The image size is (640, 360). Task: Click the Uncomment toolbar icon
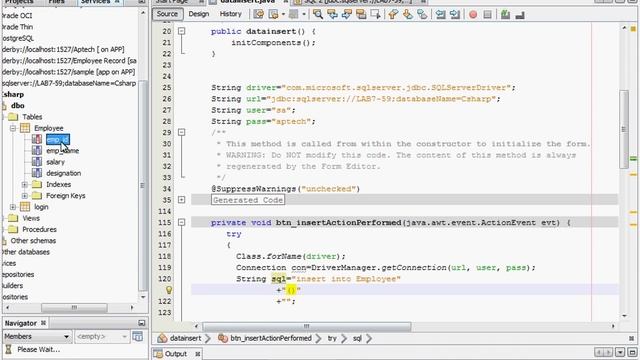click(520, 15)
